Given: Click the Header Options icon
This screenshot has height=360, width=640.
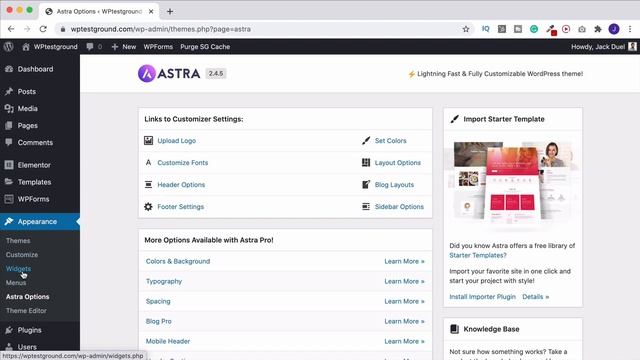Looking at the screenshot, I should tap(148, 184).
